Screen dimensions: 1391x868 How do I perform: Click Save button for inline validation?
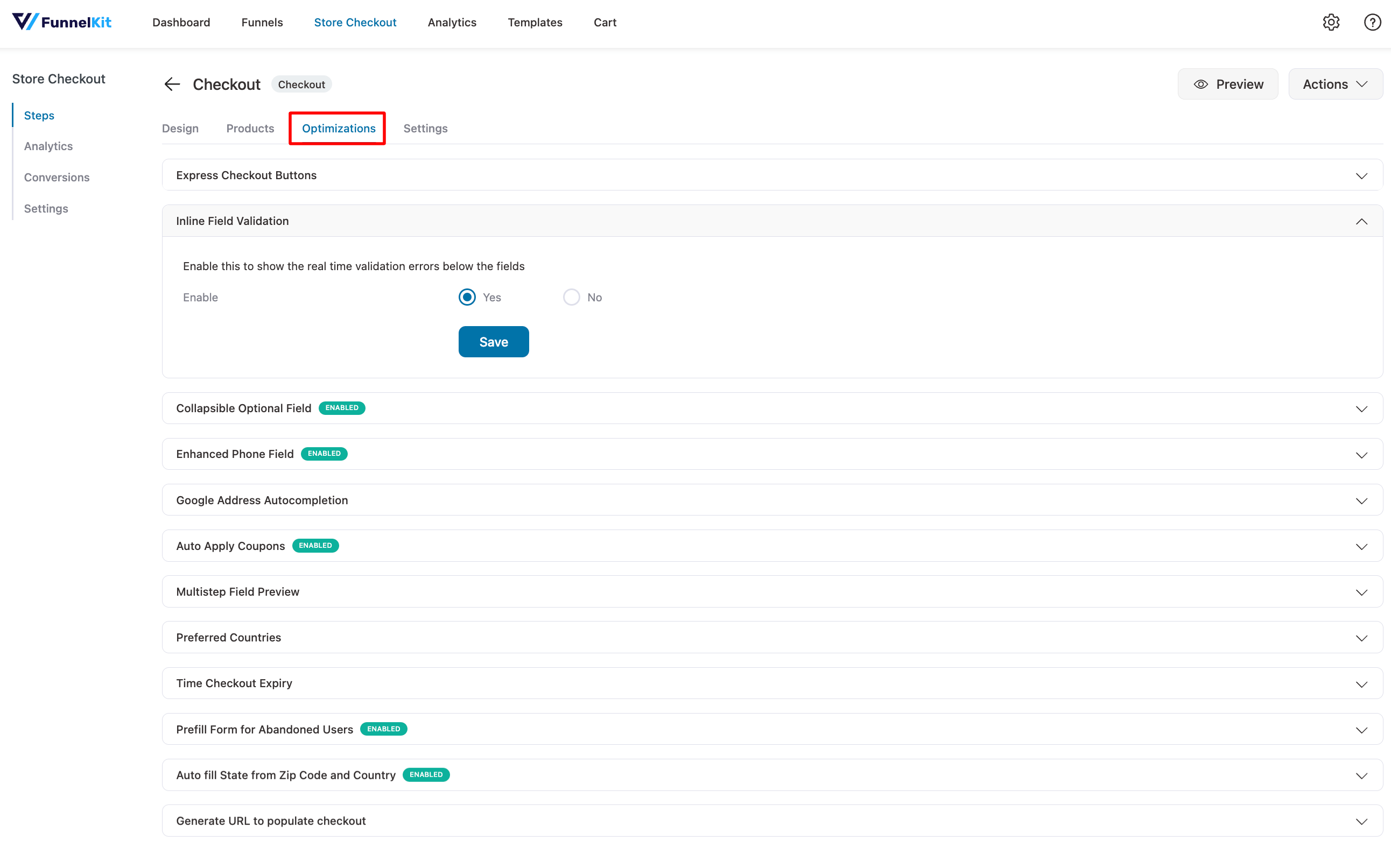point(493,341)
